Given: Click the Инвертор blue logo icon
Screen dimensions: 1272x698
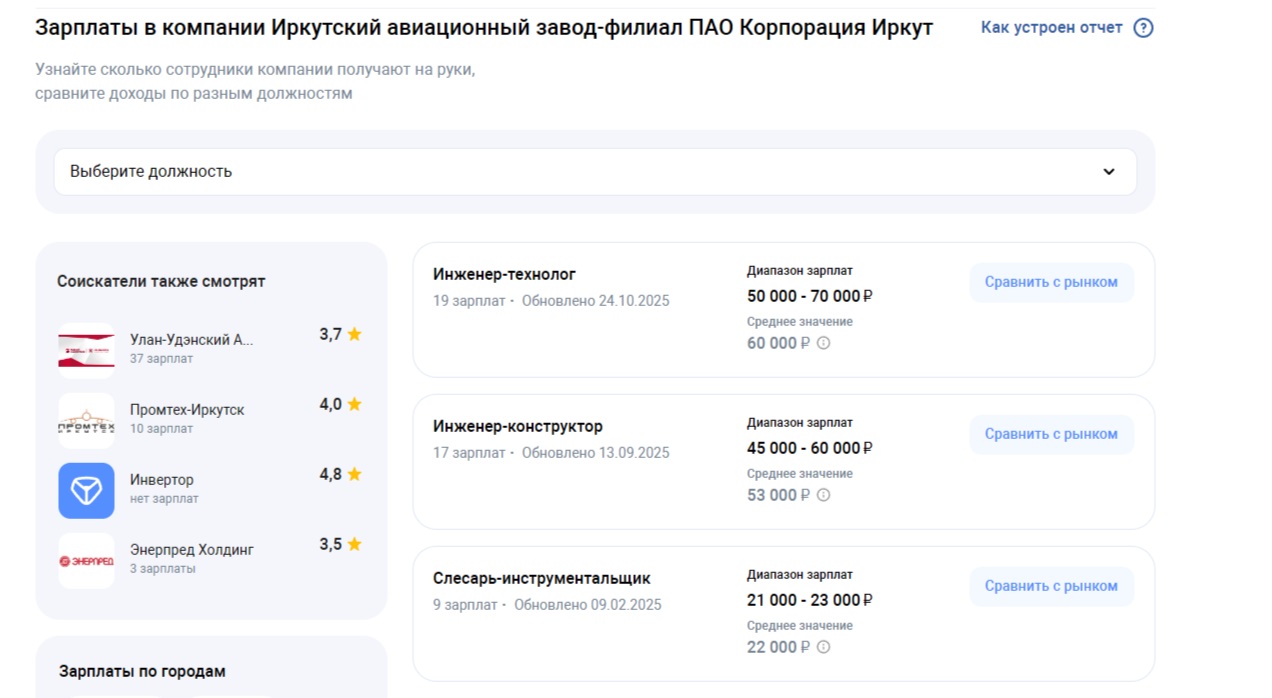Looking at the screenshot, I should 86,490.
